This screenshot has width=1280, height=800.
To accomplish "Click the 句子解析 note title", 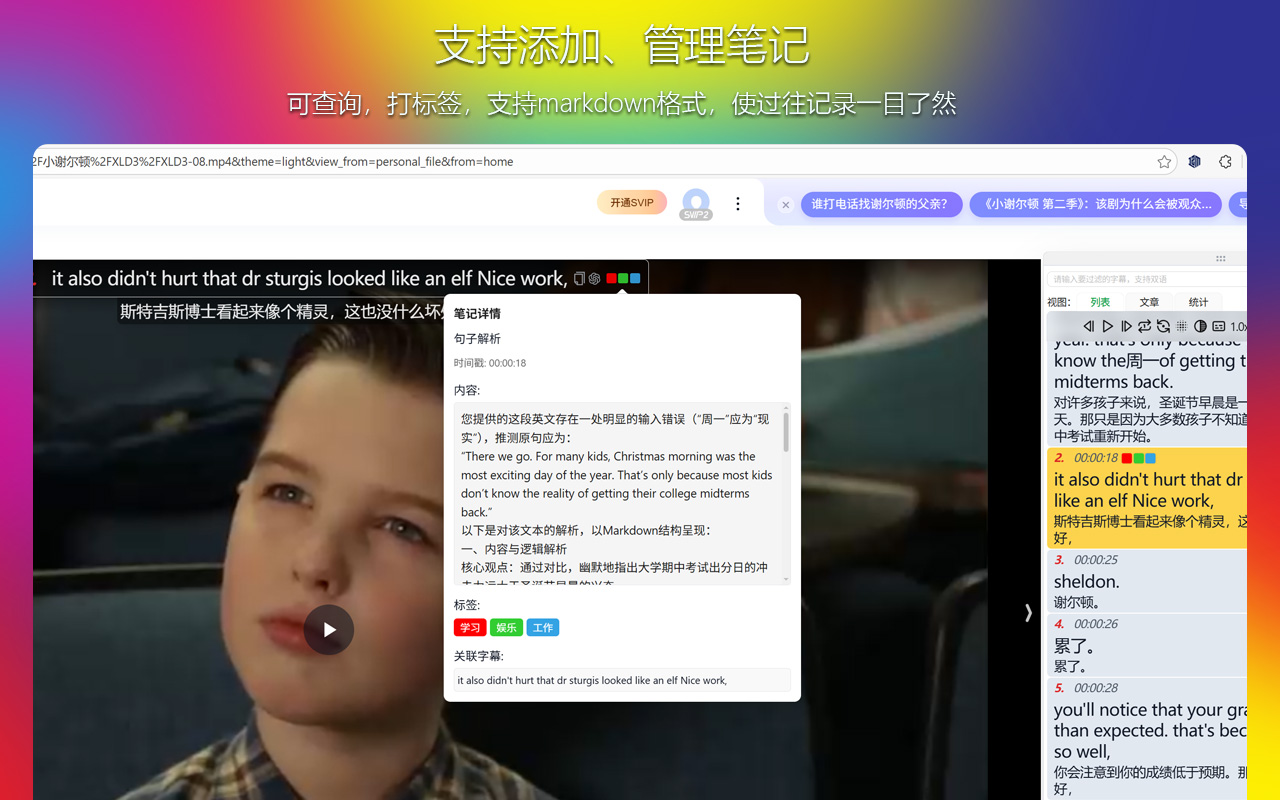I will (x=477, y=339).
